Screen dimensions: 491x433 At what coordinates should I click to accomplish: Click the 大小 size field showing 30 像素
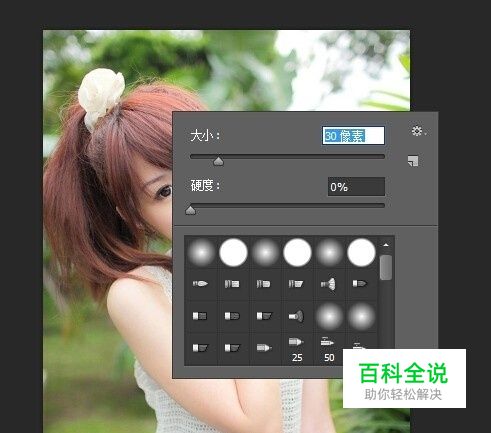click(x=353, y=136)
